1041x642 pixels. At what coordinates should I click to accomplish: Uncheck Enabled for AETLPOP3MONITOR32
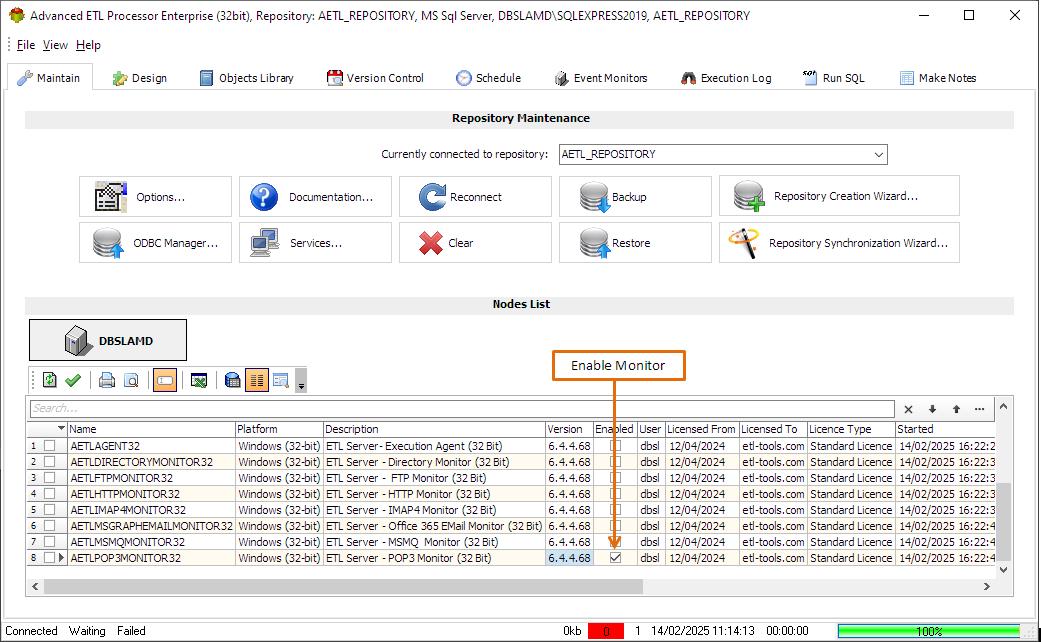(x=615, y=558)
